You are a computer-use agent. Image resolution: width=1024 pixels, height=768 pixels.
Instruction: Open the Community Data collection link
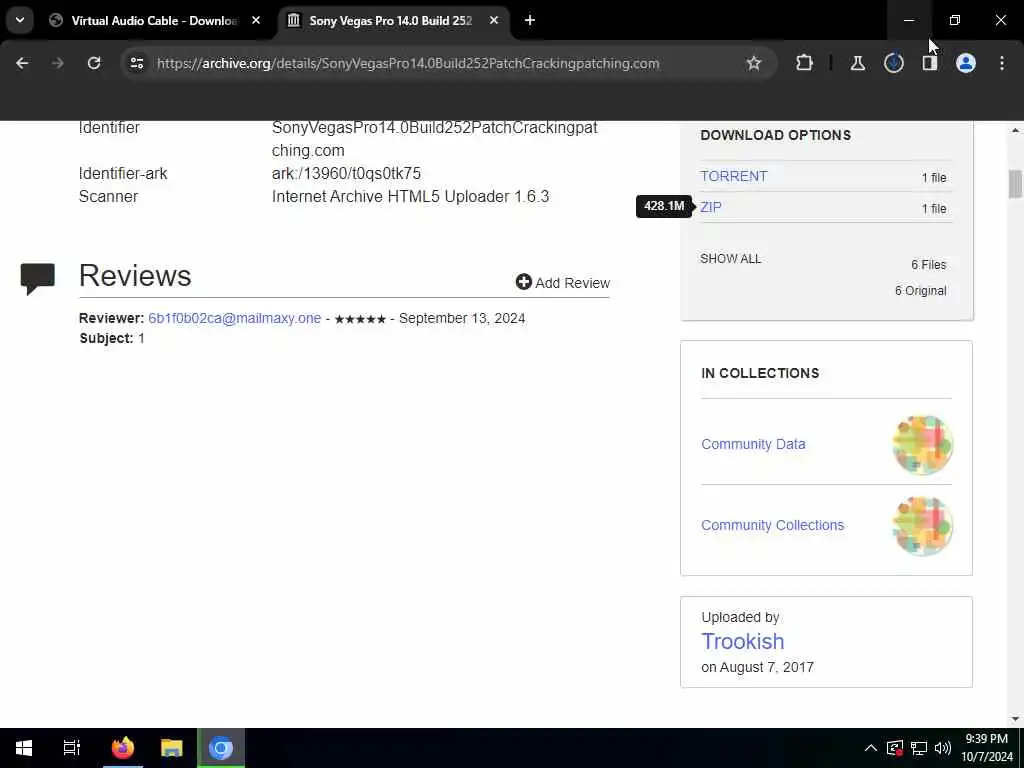click(753, 444)
